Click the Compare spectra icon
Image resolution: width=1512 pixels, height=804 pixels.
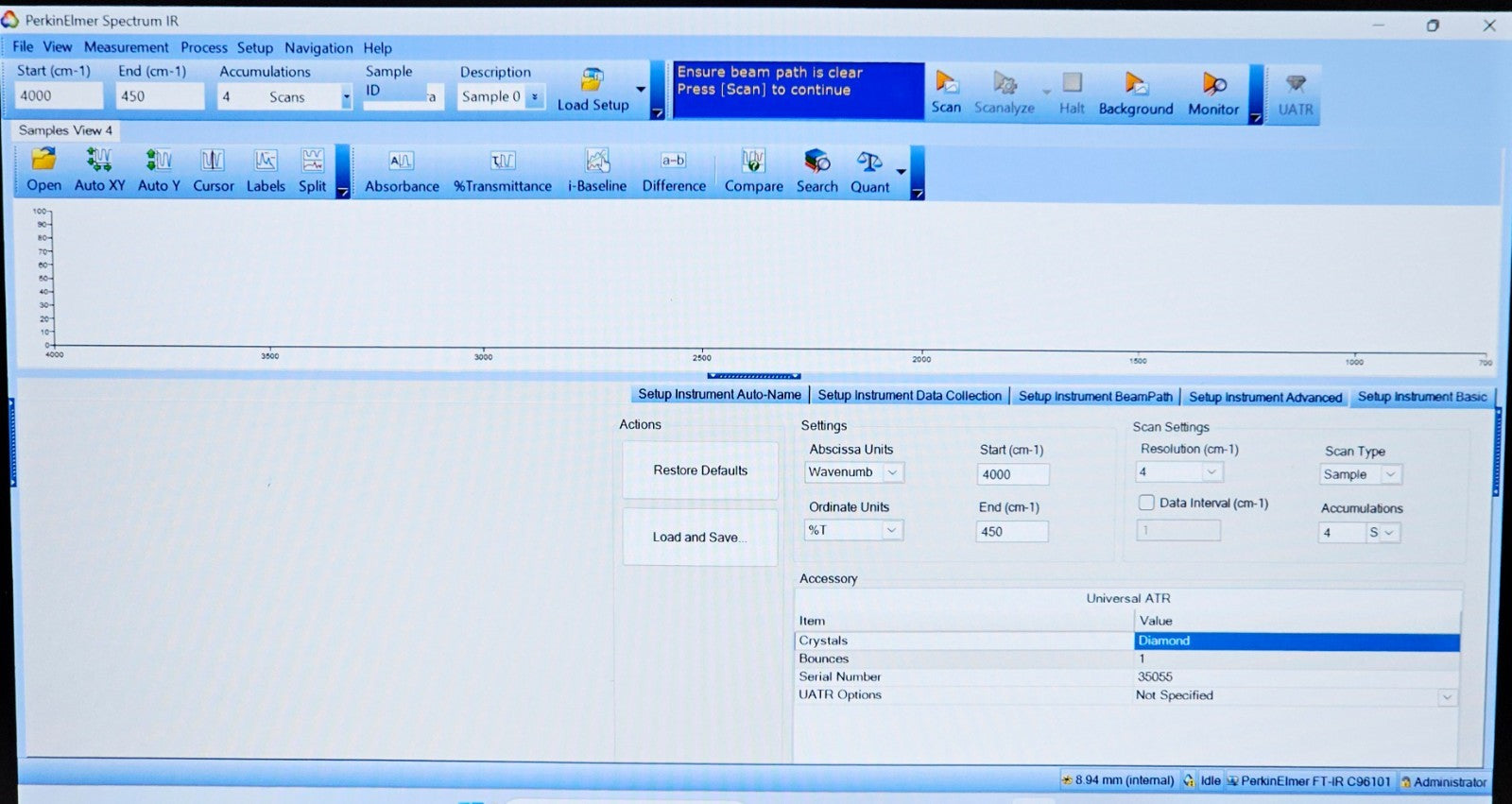coord(753,161)
